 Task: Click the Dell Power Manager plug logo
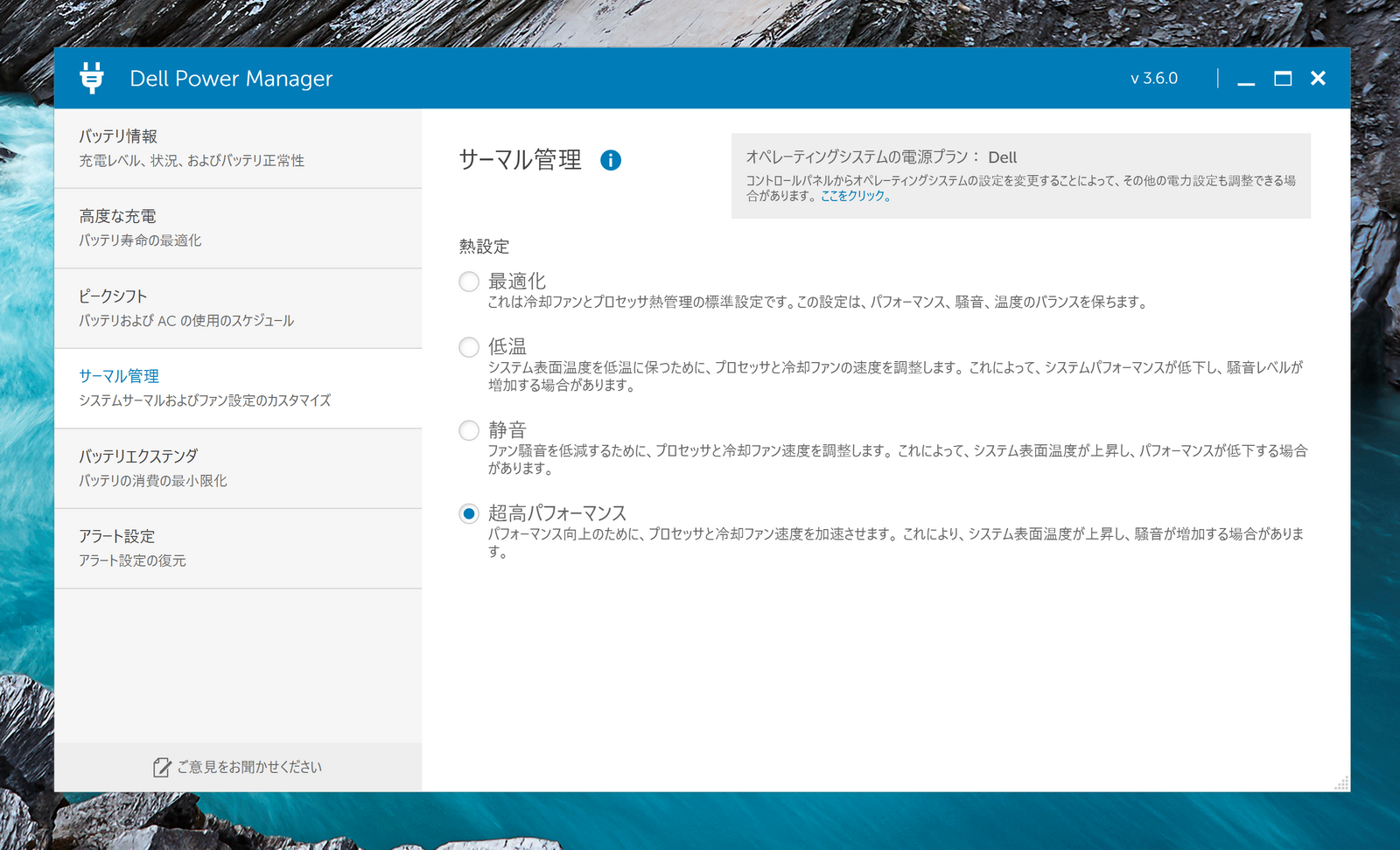[x=91, y=78]
